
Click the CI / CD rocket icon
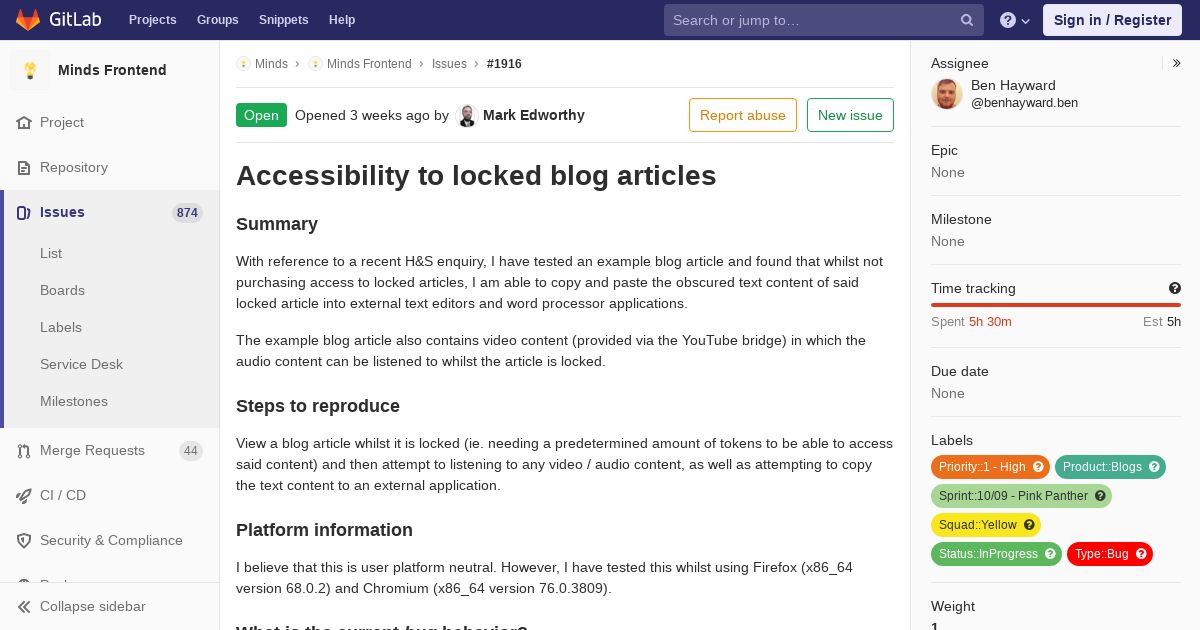[24, 495]
